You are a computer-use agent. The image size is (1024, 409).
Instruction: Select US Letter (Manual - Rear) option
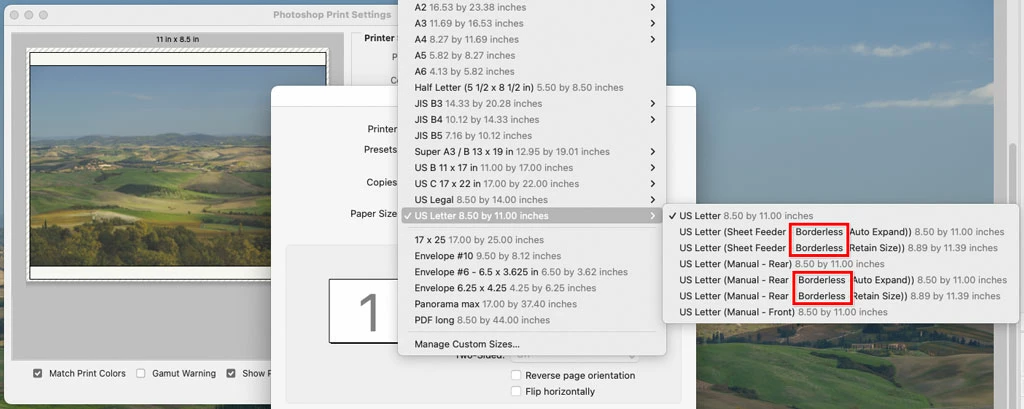pyautogui.click(x=840, y=264)
